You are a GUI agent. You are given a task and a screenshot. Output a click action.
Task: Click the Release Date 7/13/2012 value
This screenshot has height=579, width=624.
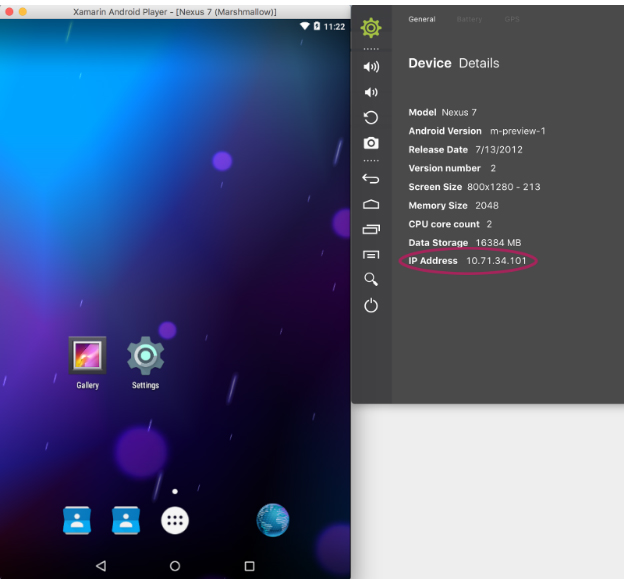tap(499, 150)
